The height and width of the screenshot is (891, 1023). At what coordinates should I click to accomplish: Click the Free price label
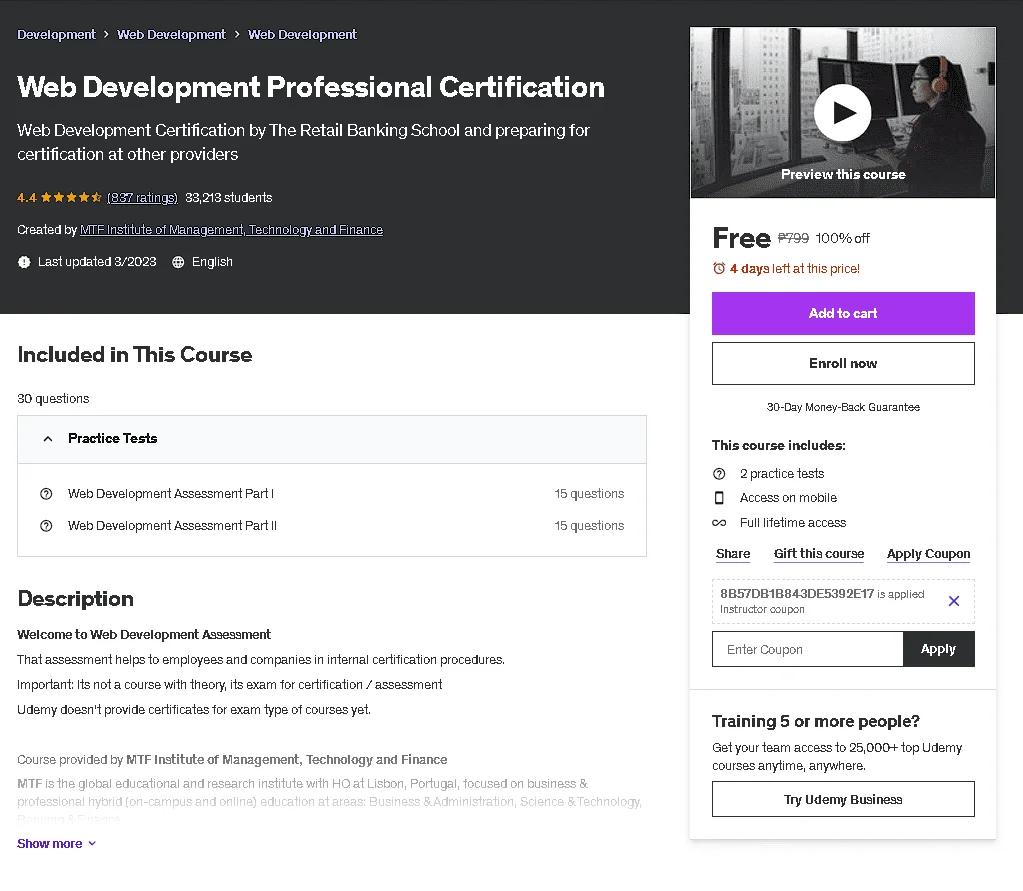point(741,238)
